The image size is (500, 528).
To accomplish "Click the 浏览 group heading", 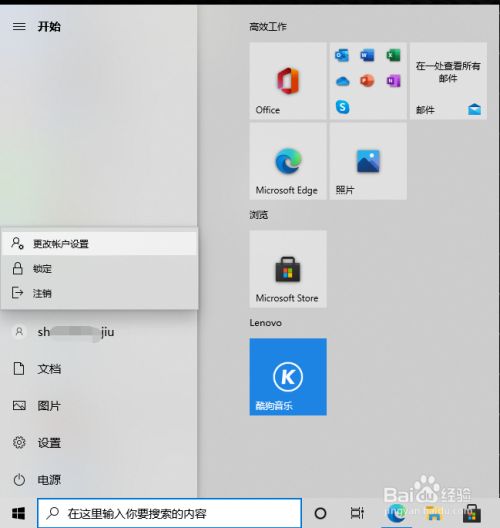I will pos(259,214).
